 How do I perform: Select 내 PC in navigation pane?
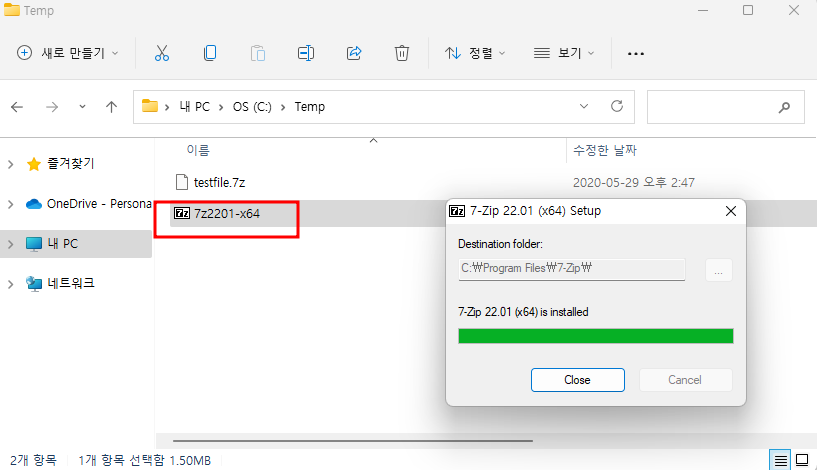63,243
